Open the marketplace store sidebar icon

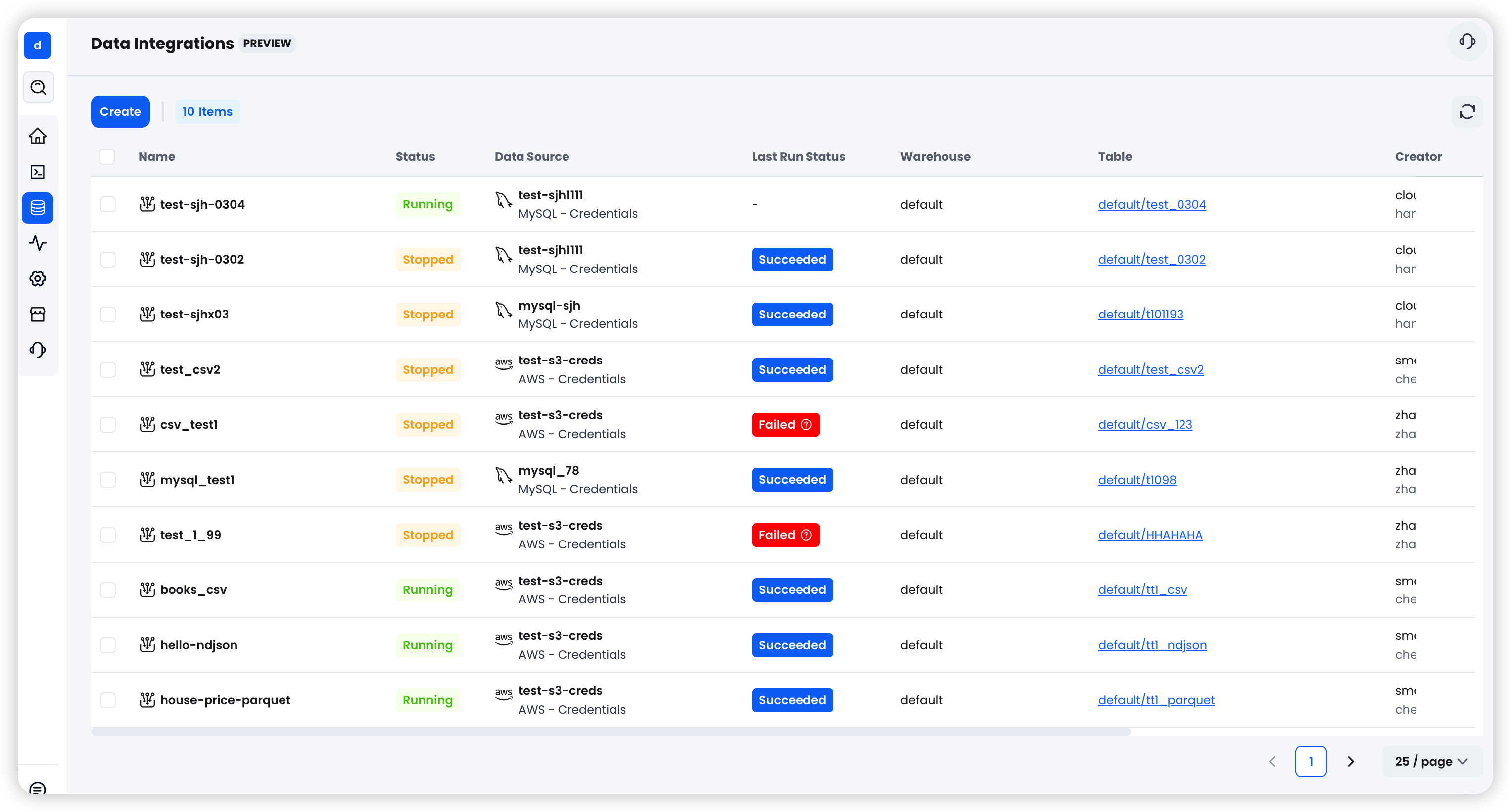pos(38,314)
